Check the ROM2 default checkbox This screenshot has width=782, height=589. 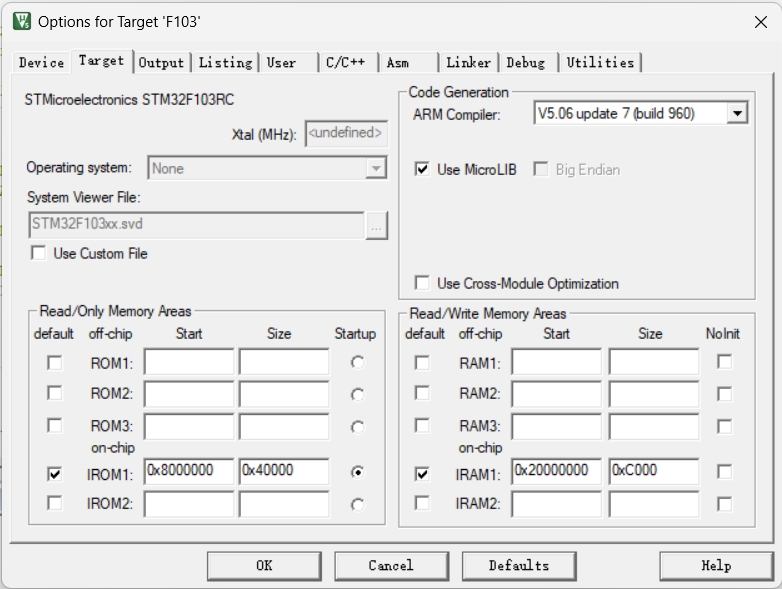pyautogui.click(x=54, y=393)
